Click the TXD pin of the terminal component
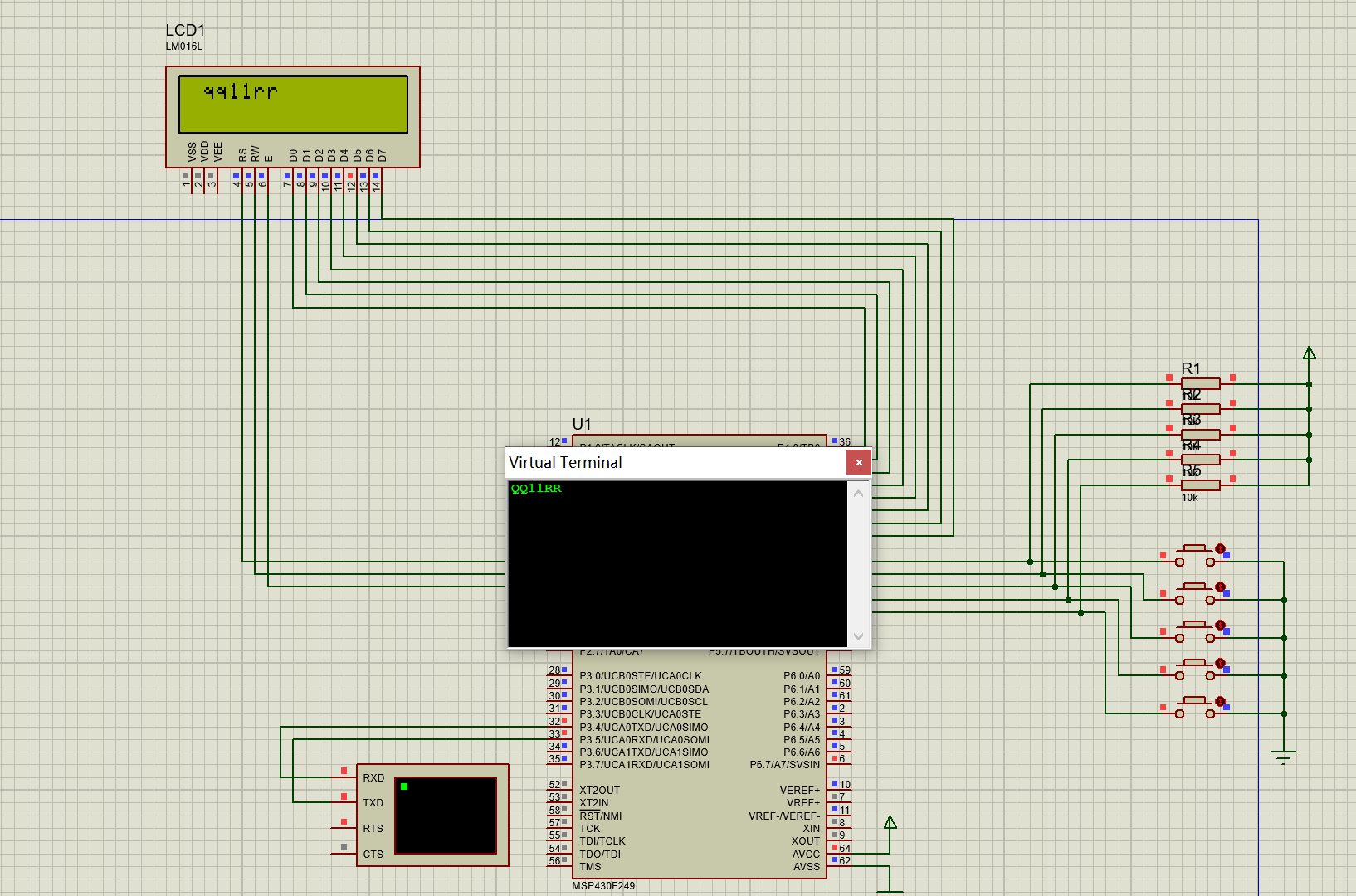 [373, 802]
